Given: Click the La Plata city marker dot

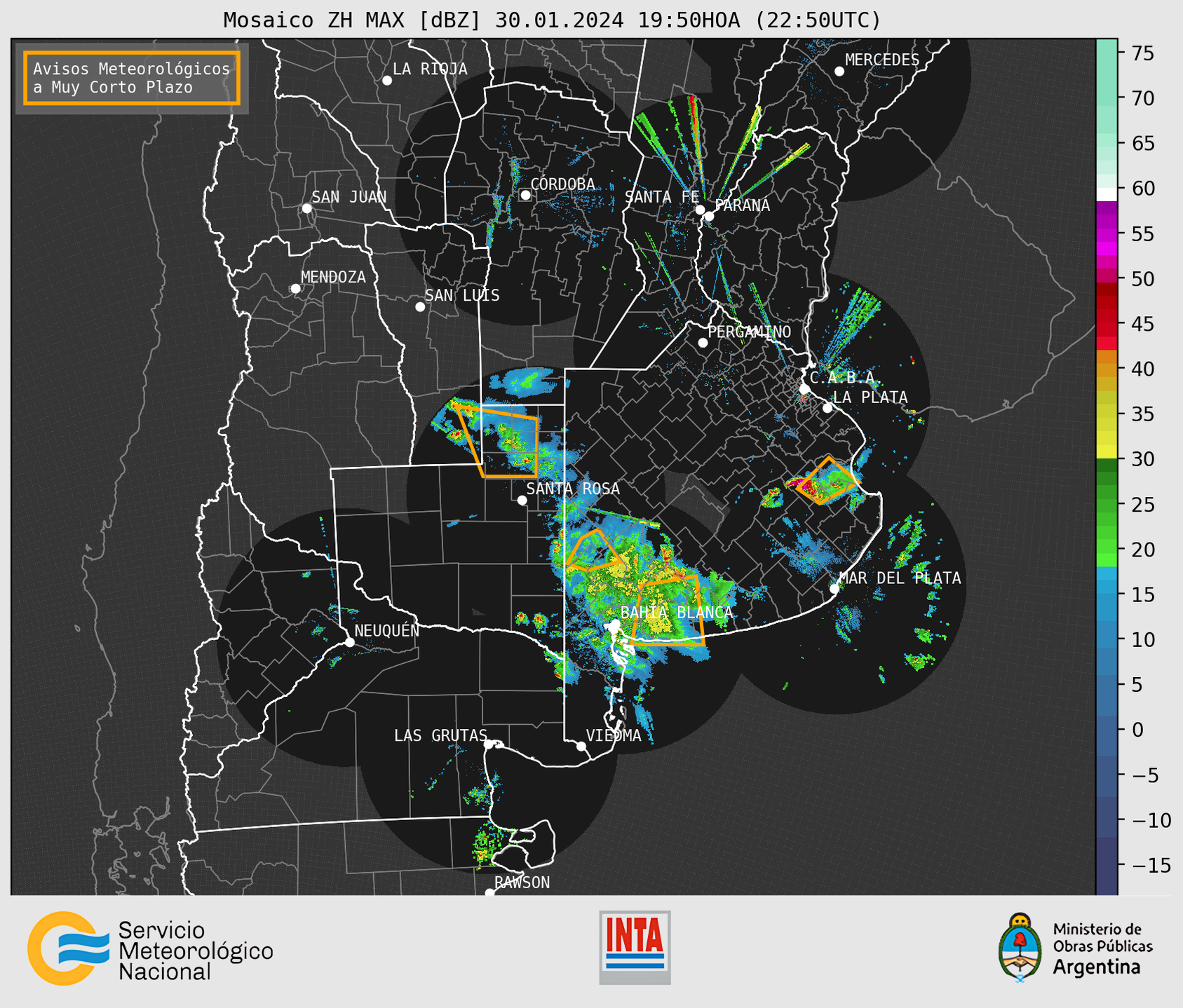Looking at the screenshot, I should click(x=827, y=408).
